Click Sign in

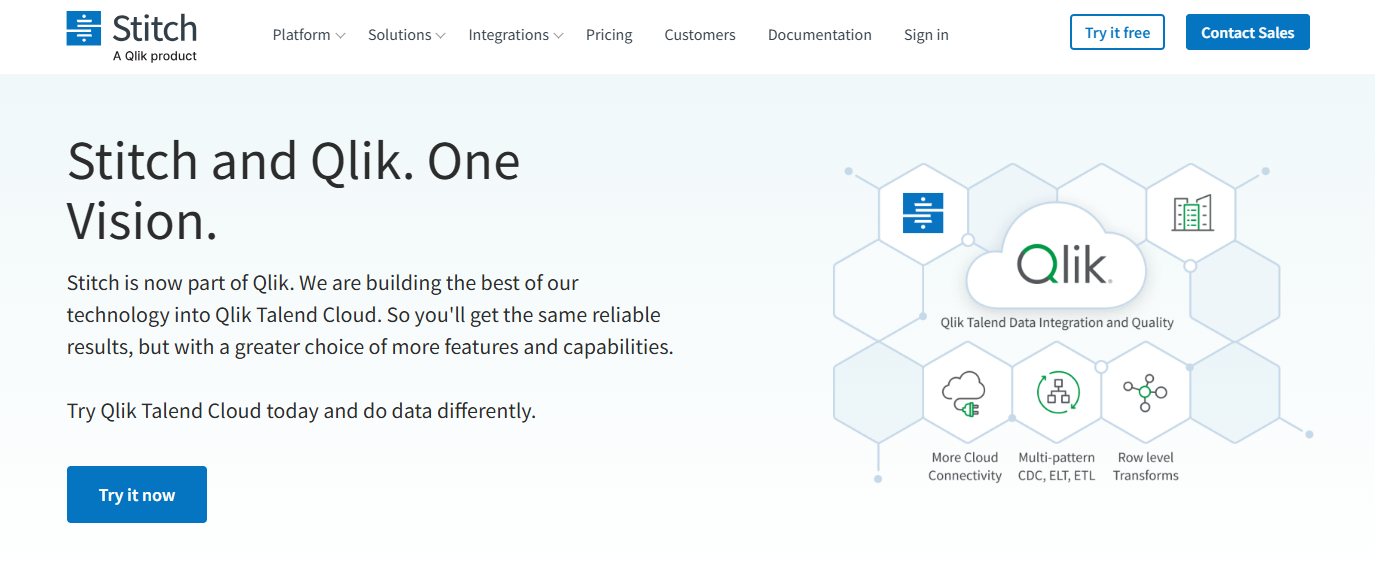coord(926,35)
